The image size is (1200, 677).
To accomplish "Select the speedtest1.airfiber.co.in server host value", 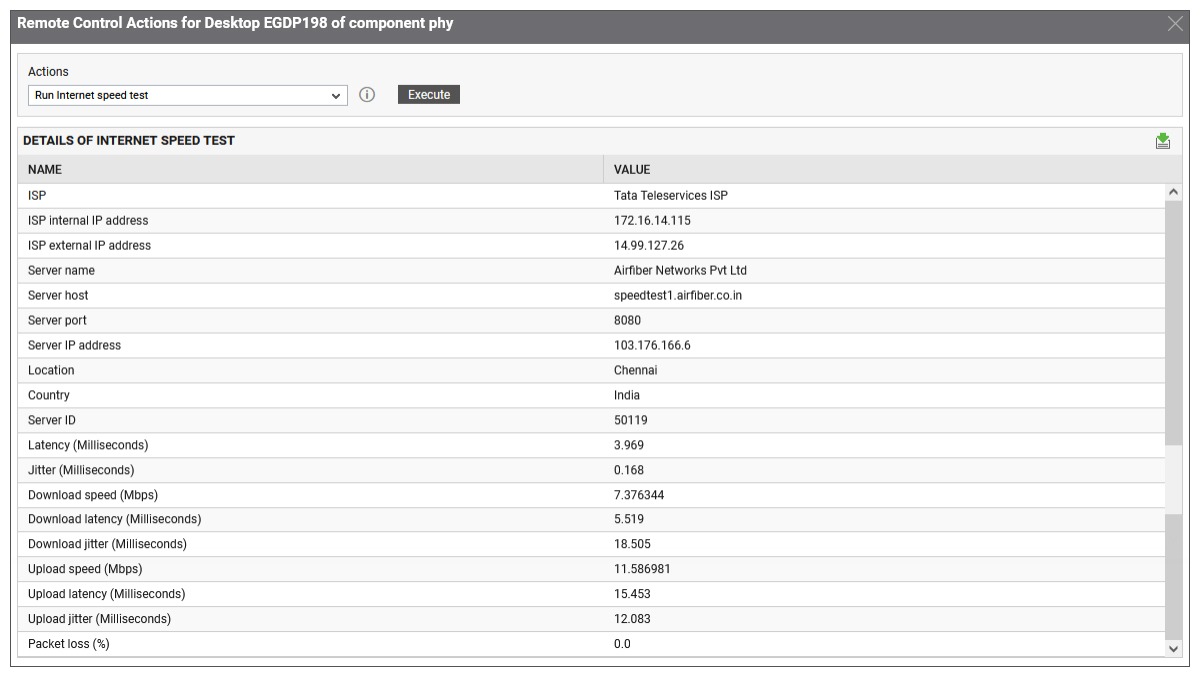I will point(678,296).
